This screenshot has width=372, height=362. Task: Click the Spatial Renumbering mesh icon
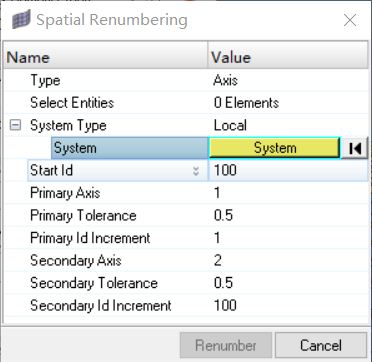click(x=22, y=19)
